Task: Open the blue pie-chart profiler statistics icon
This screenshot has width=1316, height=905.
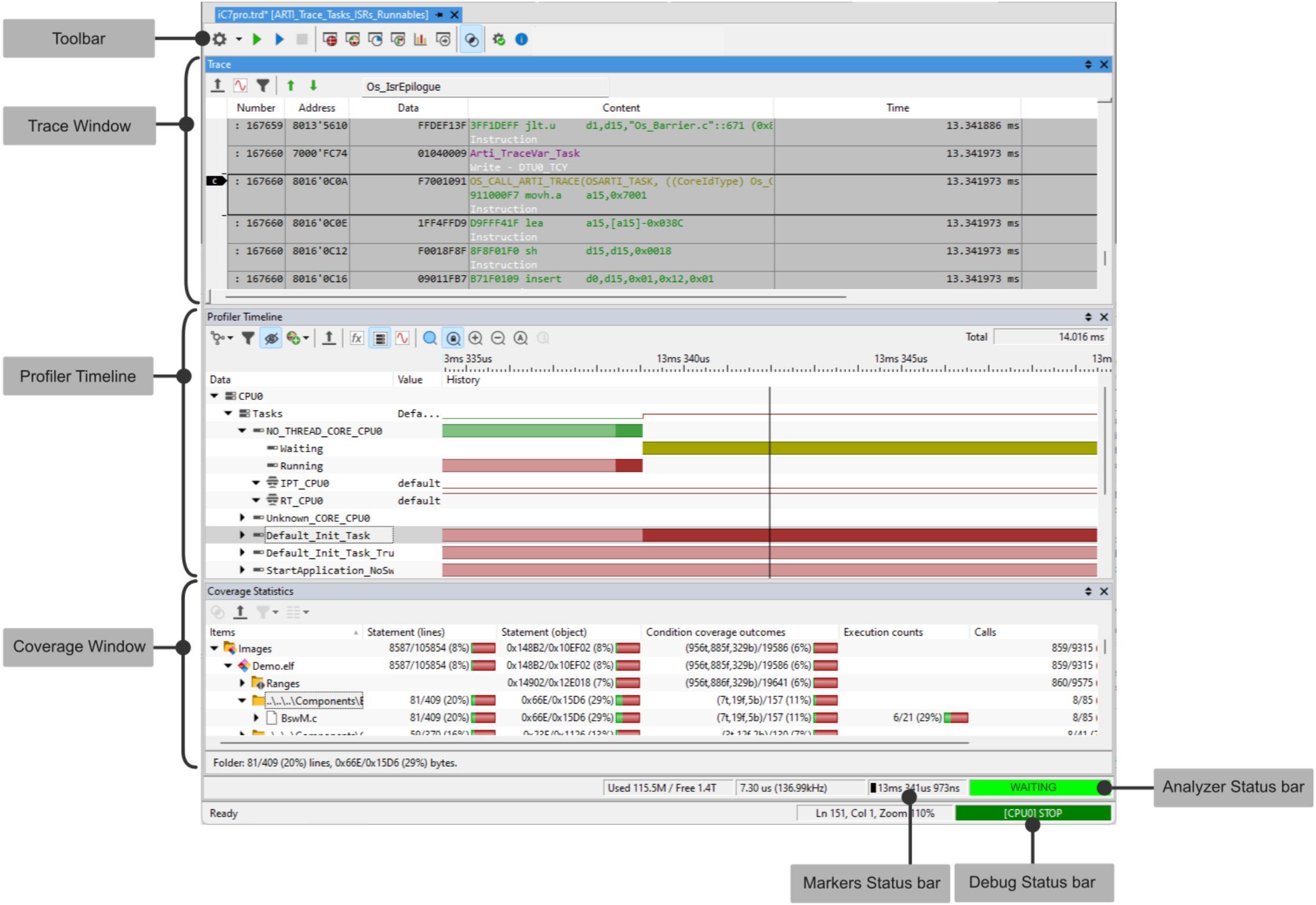Action: tap(375, 39)
